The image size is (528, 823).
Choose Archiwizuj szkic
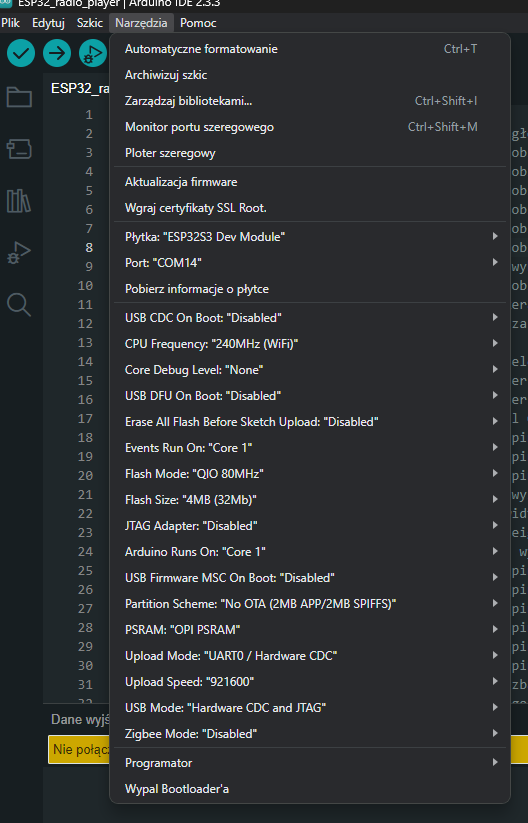pos(310,75)
